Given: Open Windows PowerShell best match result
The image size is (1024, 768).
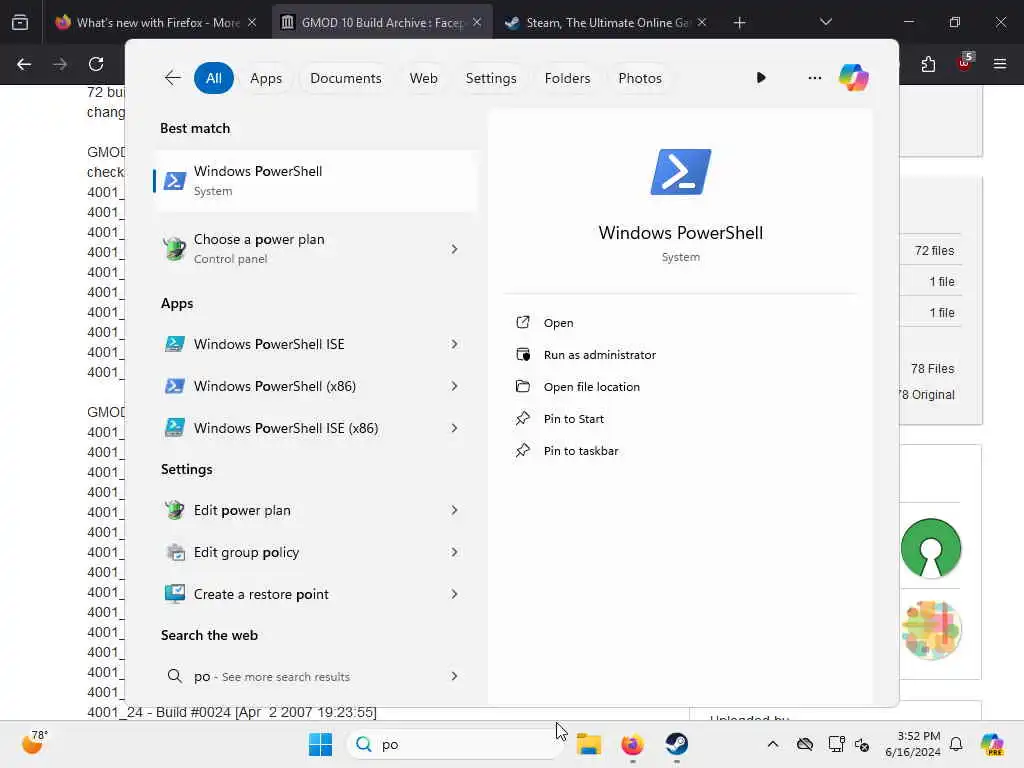Looking at the screenshot, I should tap(315, 181).
